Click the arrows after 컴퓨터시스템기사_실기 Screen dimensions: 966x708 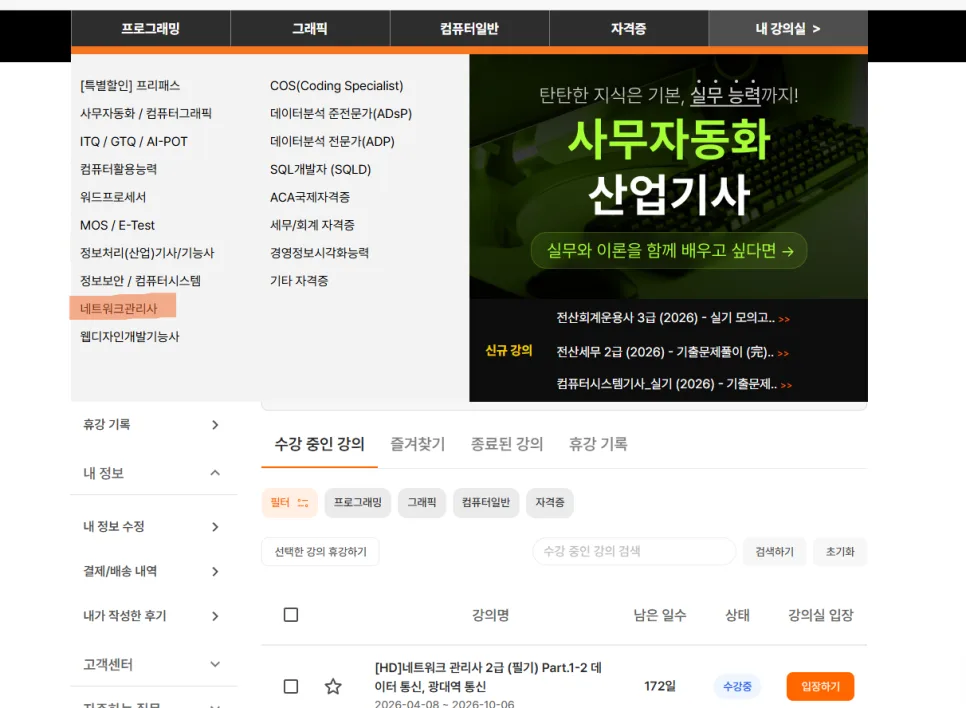786,386
